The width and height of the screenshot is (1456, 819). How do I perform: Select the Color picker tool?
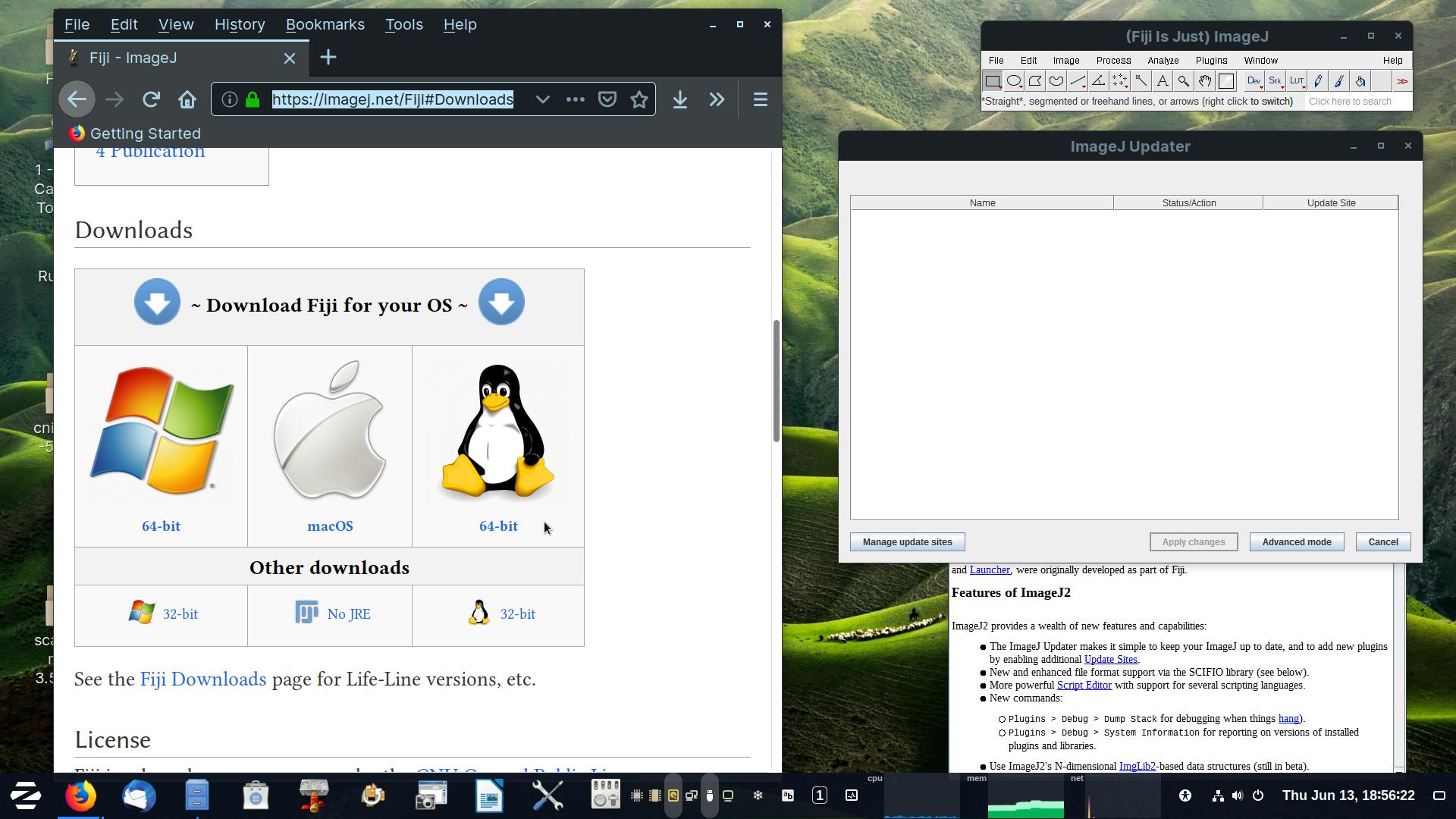[1226, 81]
